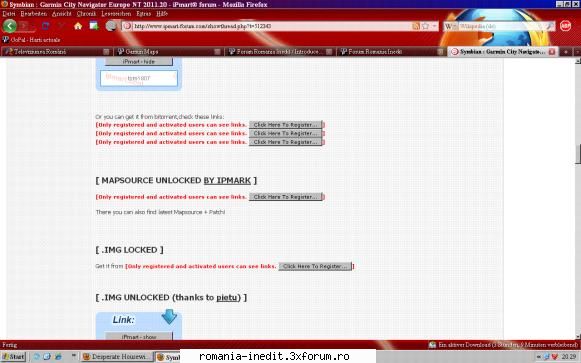Click the Firefox Symbian taskbar button

pyautogui.click(x=168, y=357)
